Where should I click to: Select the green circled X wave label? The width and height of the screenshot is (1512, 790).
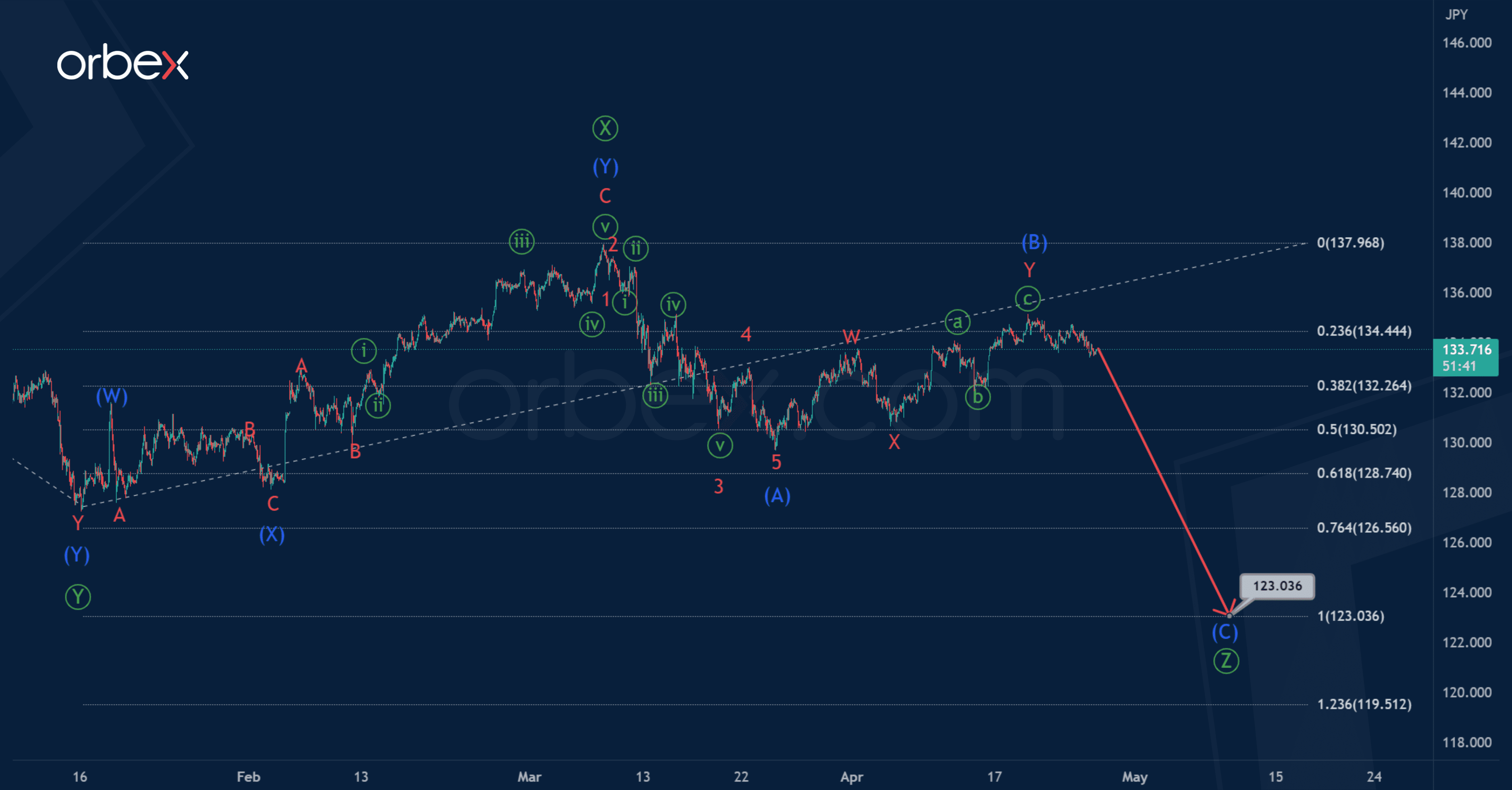tap(605, 128)
